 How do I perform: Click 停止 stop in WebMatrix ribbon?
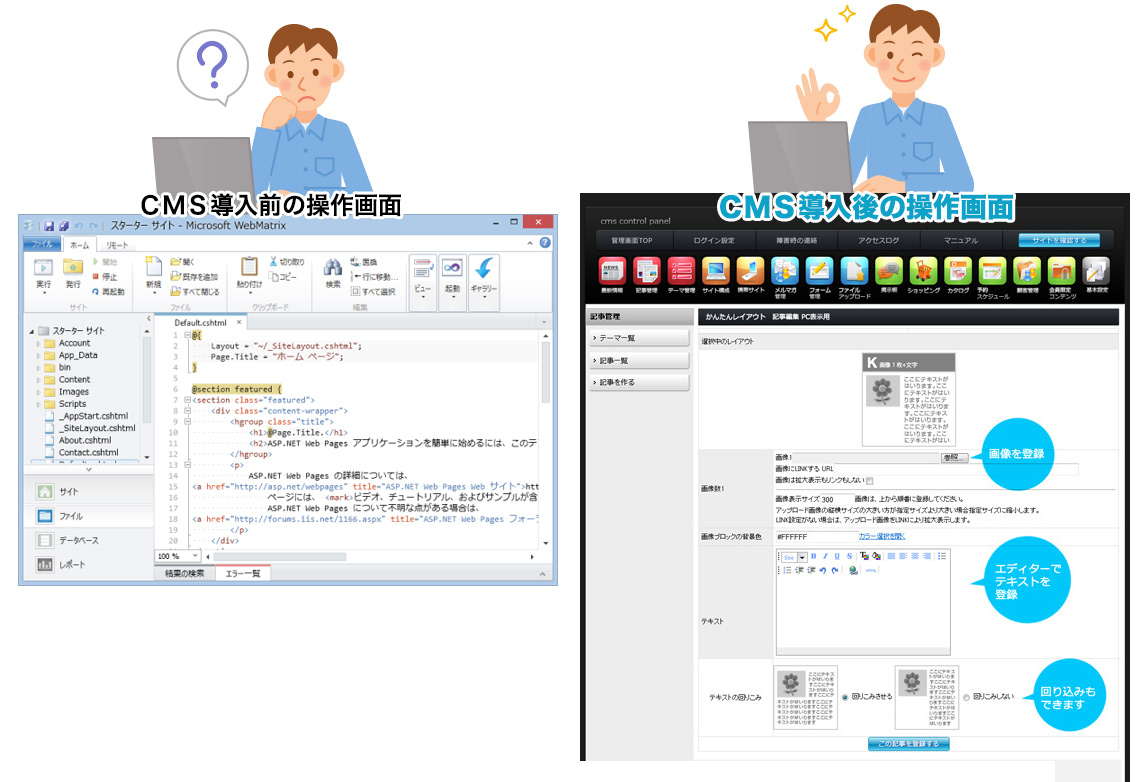tap(105, 277)
